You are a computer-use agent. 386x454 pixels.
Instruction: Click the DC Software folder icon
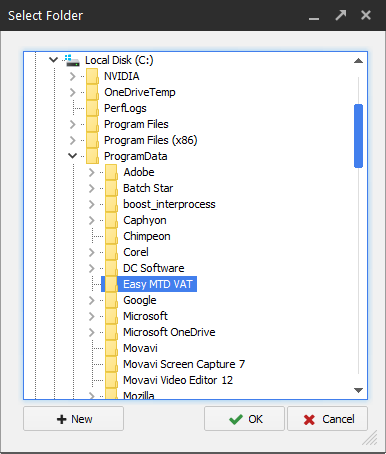tap(111, 268)
